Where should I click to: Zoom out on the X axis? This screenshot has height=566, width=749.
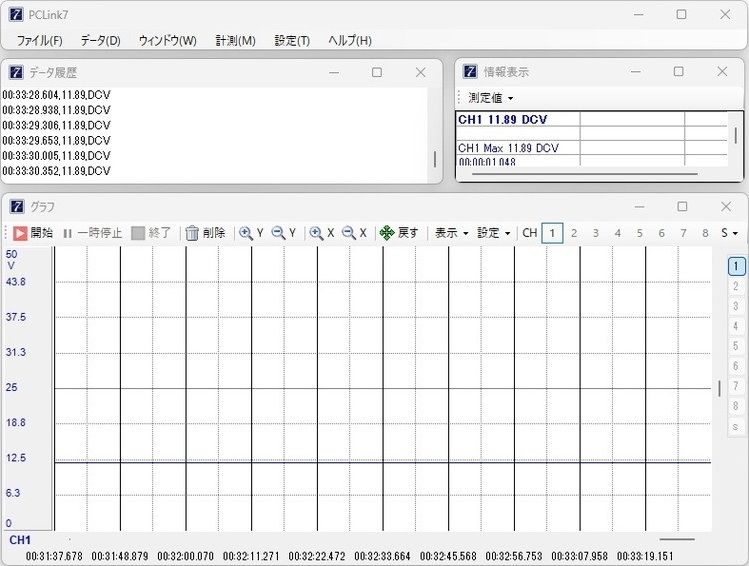coord(354,233)
